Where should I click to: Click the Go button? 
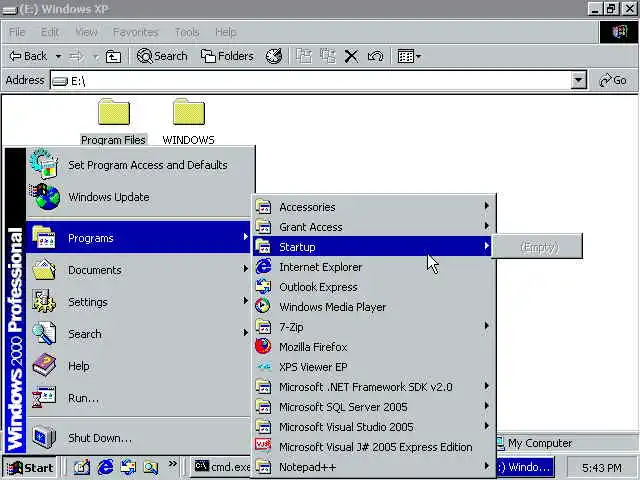point(613,80)
